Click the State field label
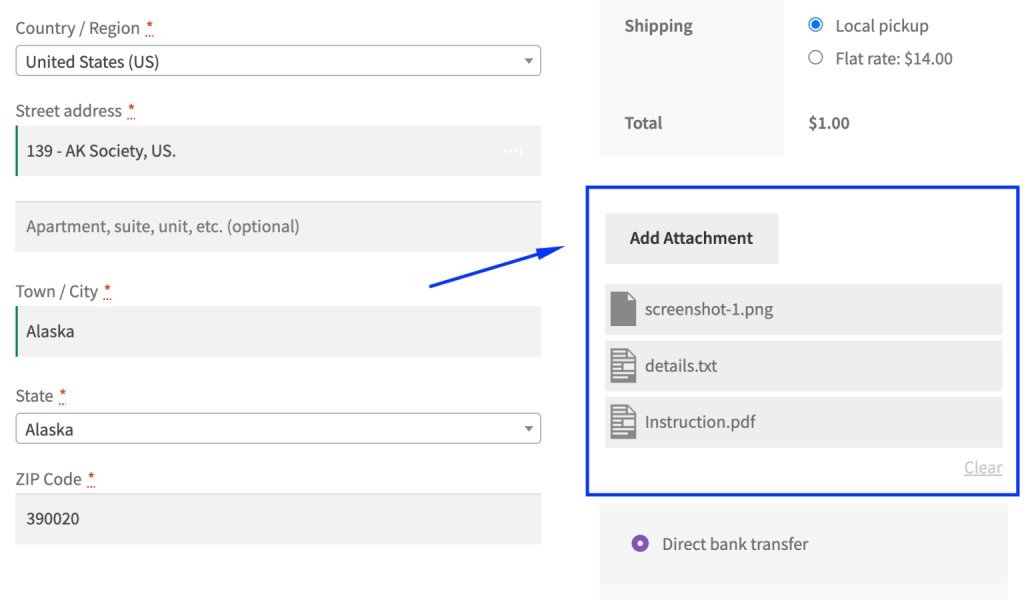 pos(35,396)
